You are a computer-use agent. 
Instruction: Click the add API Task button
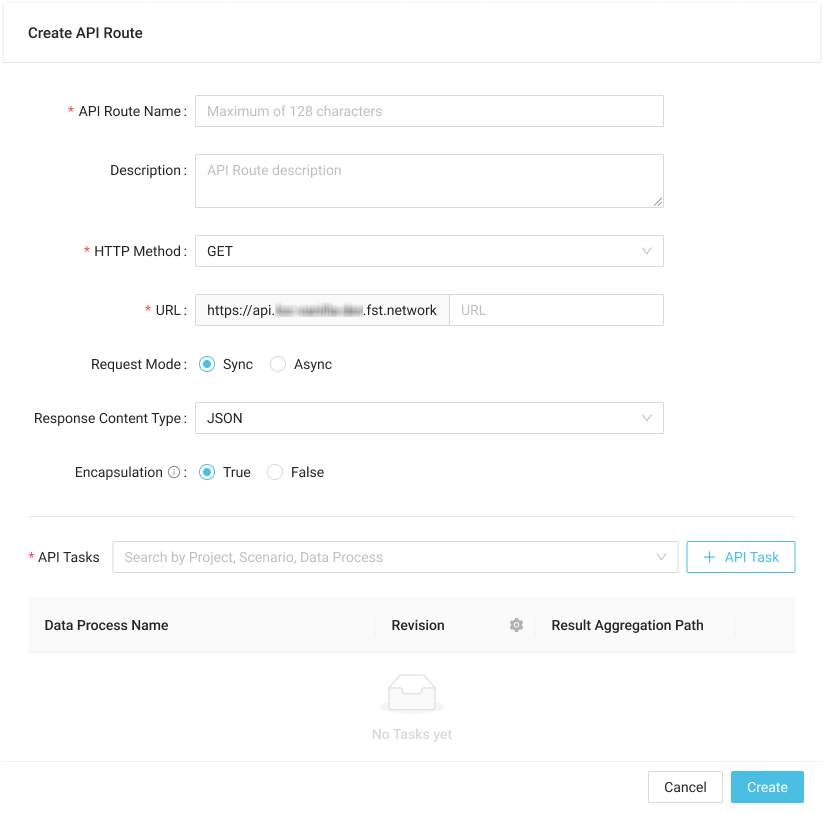point(740,557)
